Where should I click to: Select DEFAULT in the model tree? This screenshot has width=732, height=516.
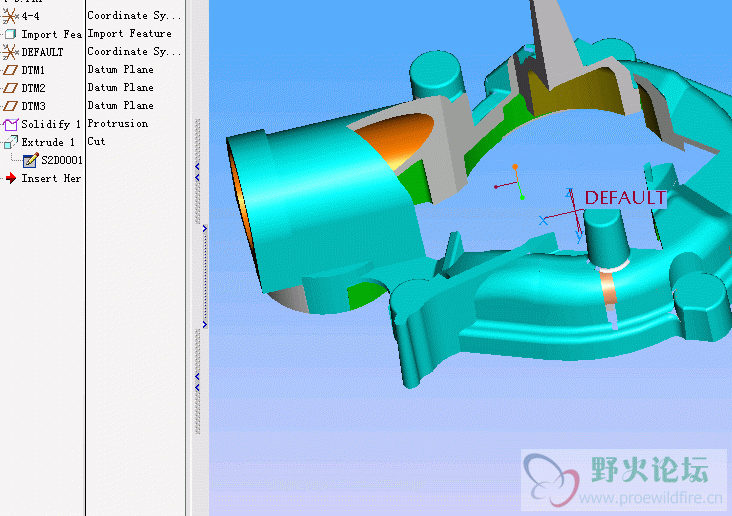[42, 52]
